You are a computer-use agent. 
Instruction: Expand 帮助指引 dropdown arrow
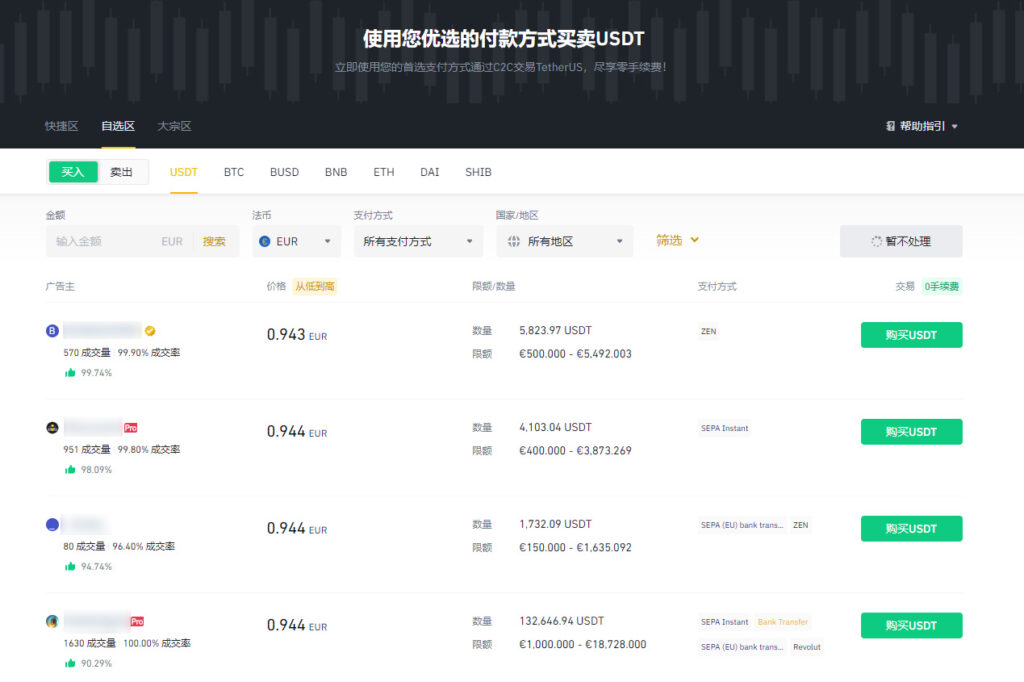[955, 127]
